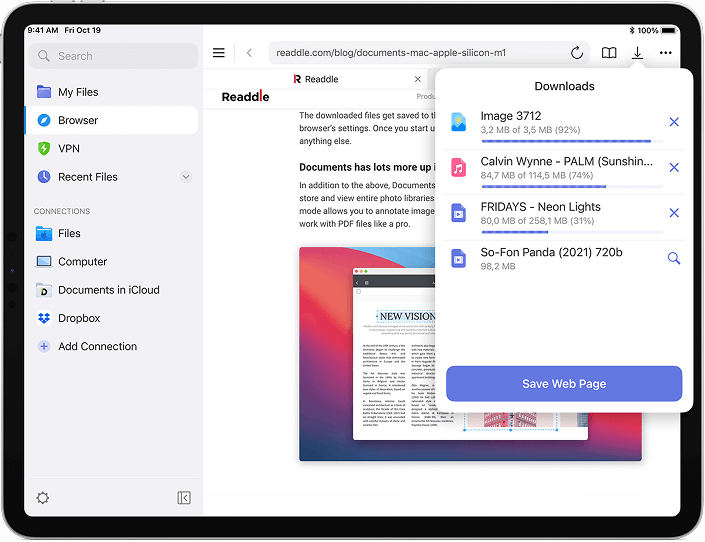Cancel the Image 3712 download
Image resolution: width=705 pixels, height=542 pixels.
[674, 122]
